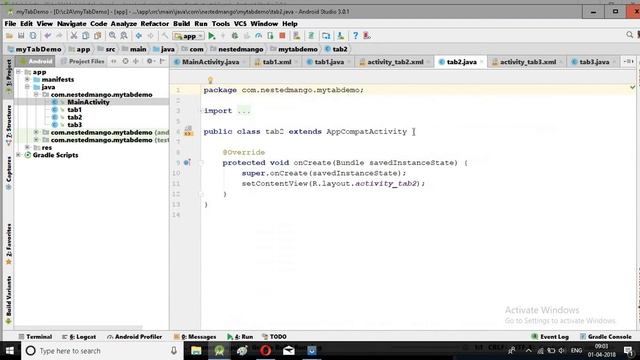The image size is (640, 360).
Task: Click the Cut scissors icon
Action: [74, 36]
